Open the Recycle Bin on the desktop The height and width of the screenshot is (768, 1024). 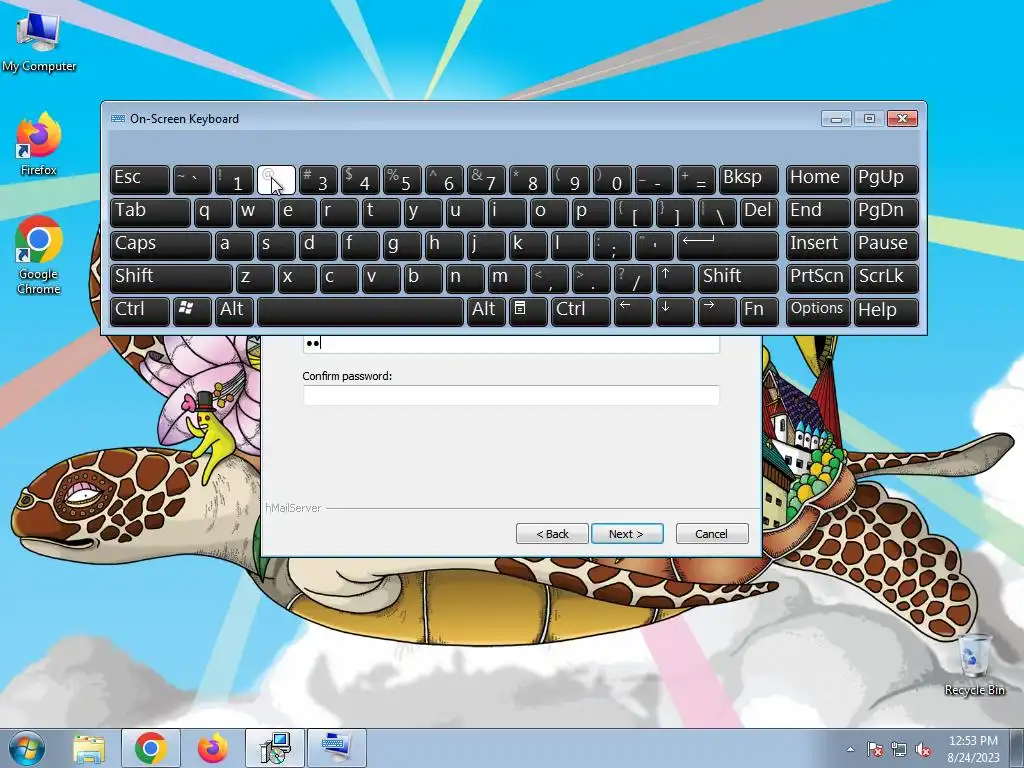[x=974, y=664]
